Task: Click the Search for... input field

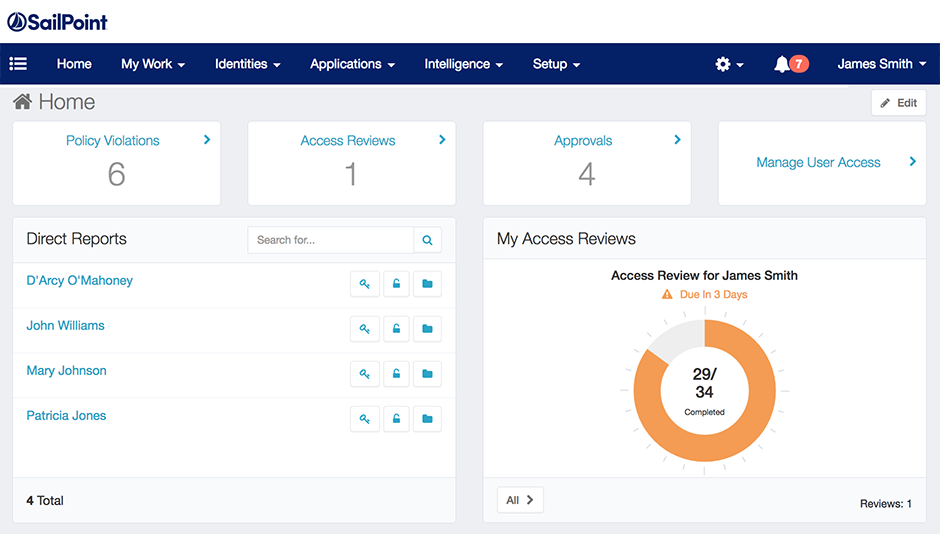Action: pos(331,240)
